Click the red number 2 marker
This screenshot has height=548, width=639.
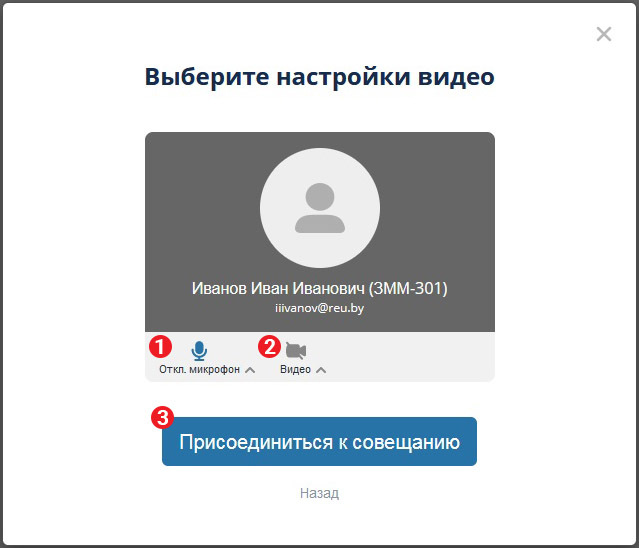coord(269,347)
